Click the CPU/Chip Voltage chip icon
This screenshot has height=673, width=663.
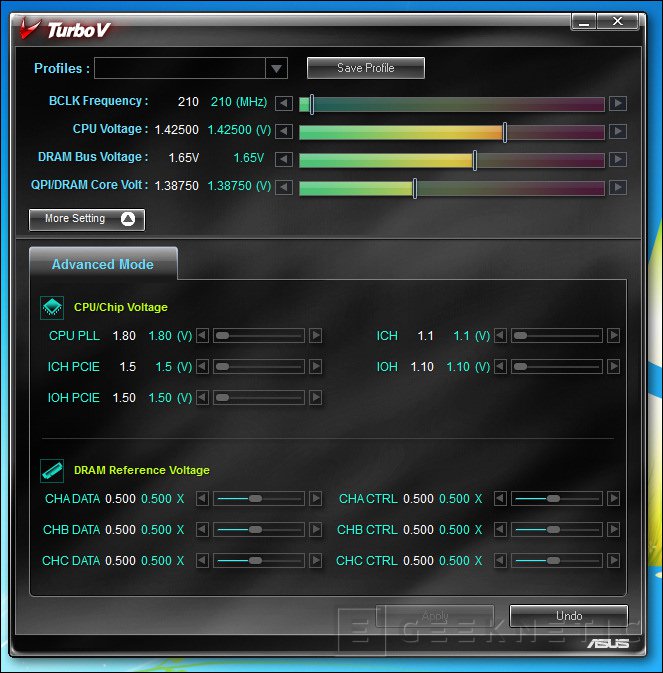tap(52, 308)
